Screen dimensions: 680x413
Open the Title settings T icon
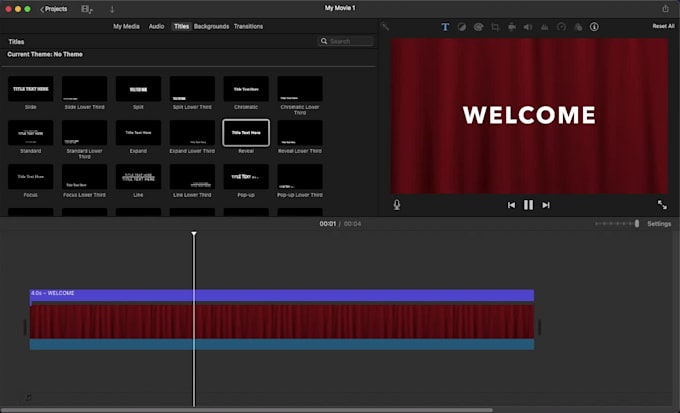[x=445, y=27]
